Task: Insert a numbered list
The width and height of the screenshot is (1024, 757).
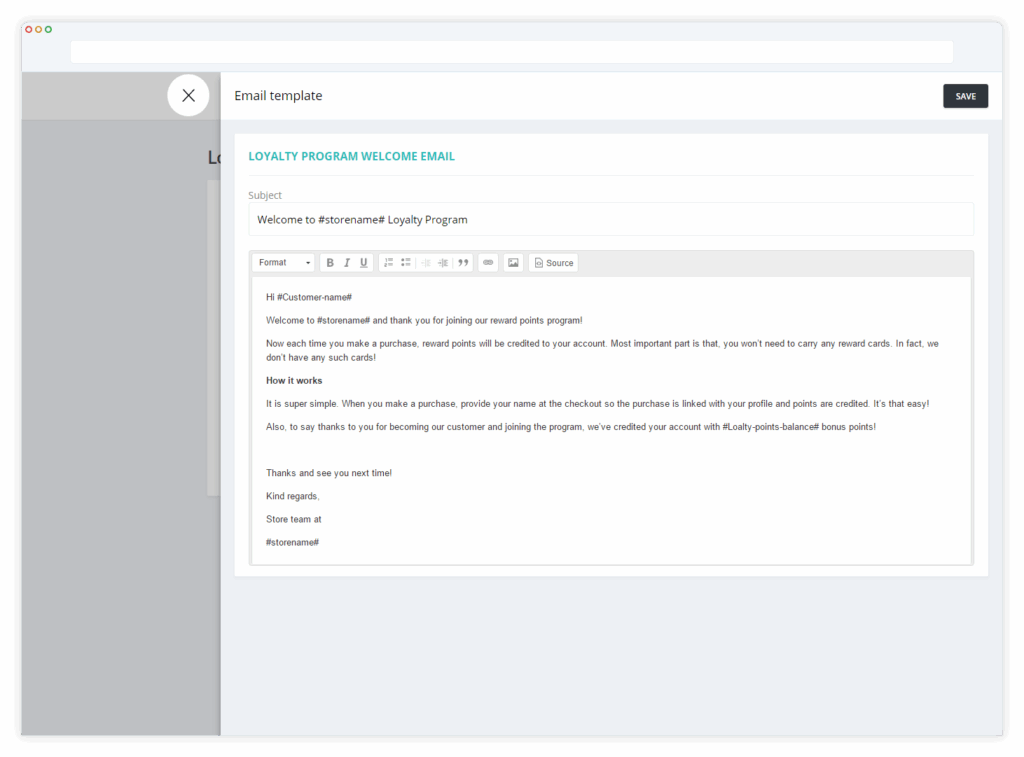Action: (x=389, y=263)
